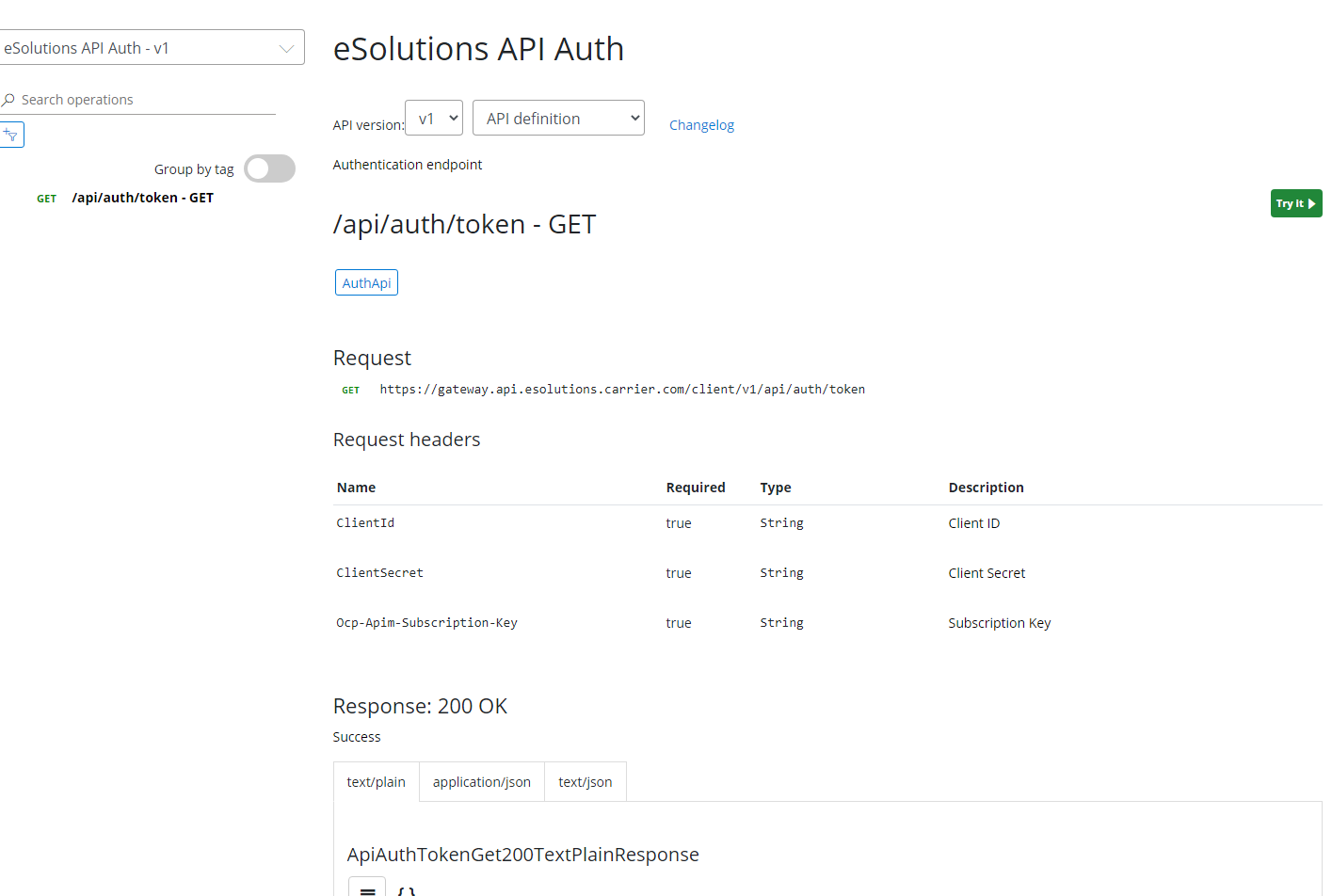Image resolution: width=1332 pixels, height=896 pixels.
Task: Switch to the application/json tab
Action: coord(482,782)
